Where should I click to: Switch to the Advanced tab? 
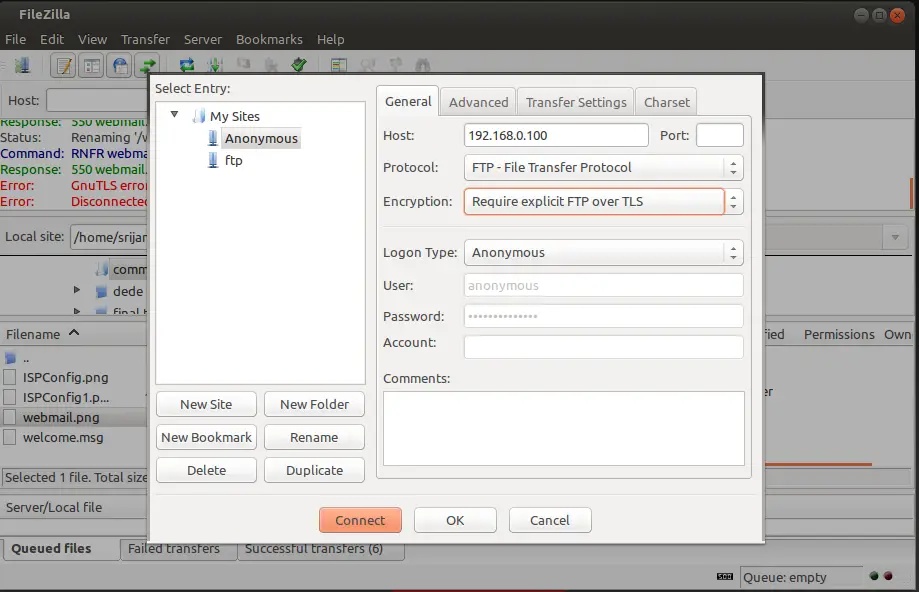pyautogui.click(x=478, y=102)
